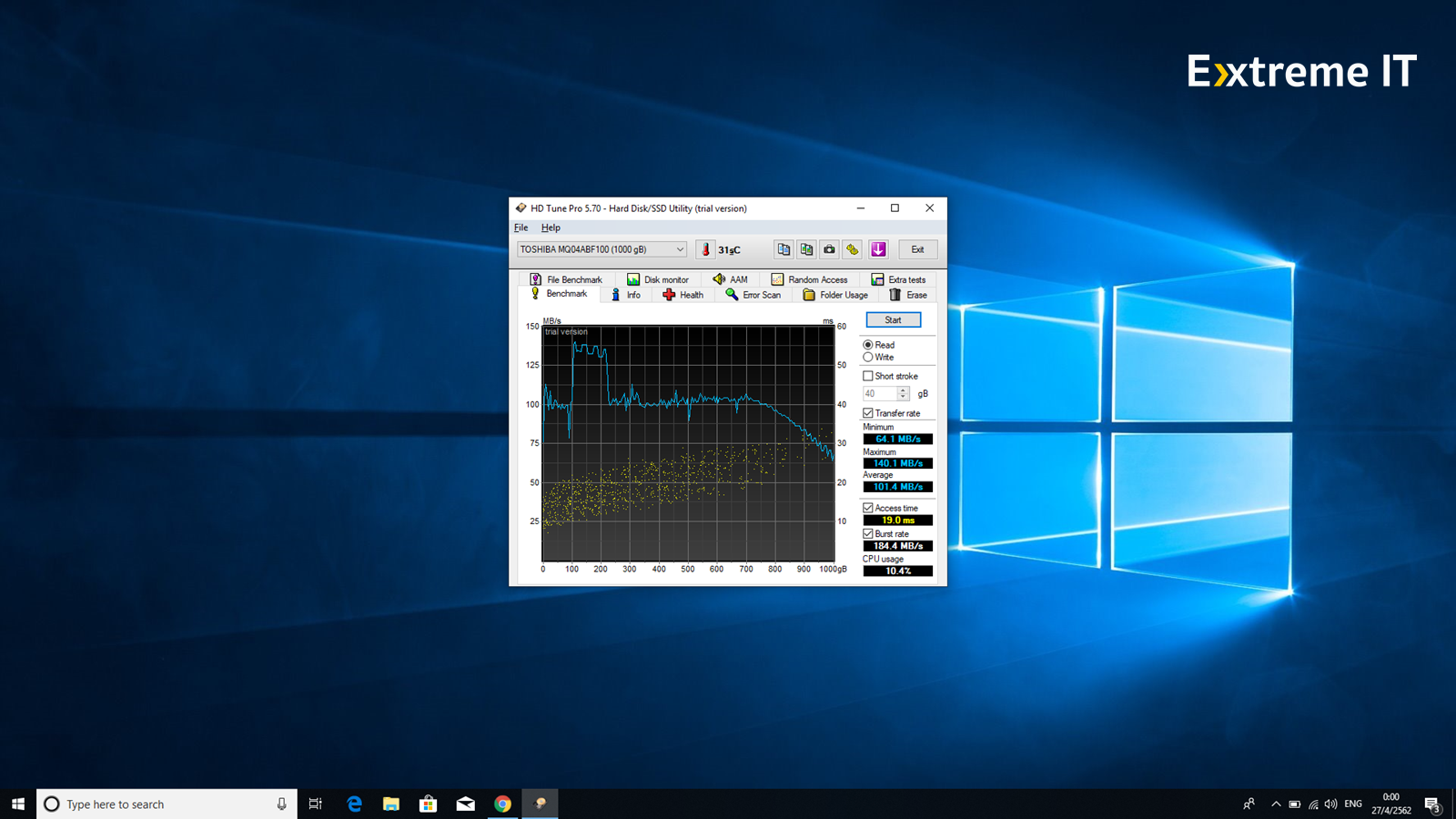Click the short stroke spinner arrows
The image size is (1456, 819).
click(903, 394)
